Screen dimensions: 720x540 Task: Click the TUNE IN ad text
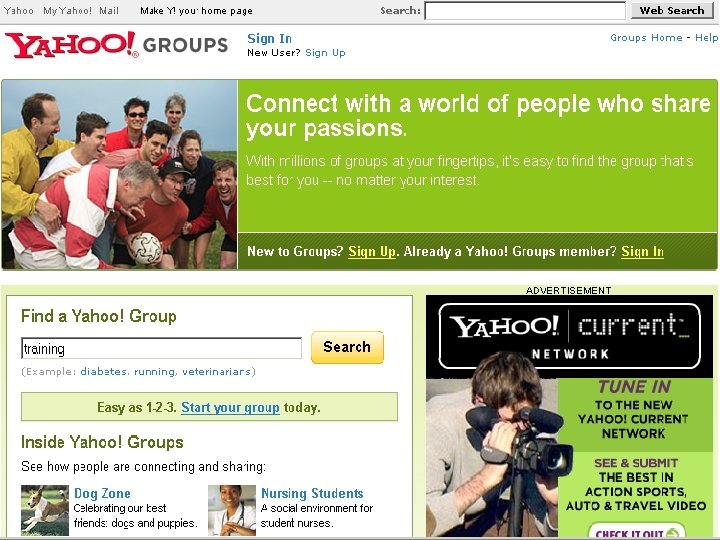point(634,387)
